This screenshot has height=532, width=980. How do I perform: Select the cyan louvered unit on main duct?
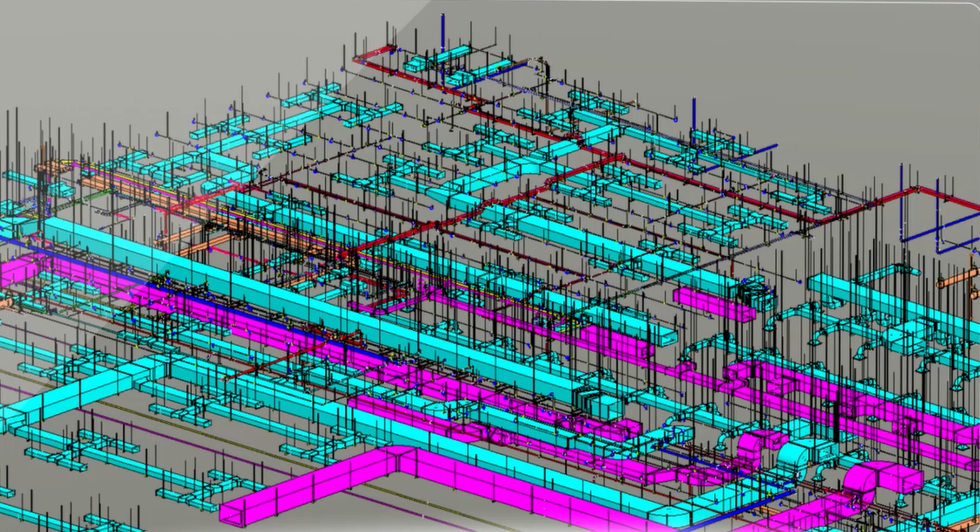tap(597, 402)
